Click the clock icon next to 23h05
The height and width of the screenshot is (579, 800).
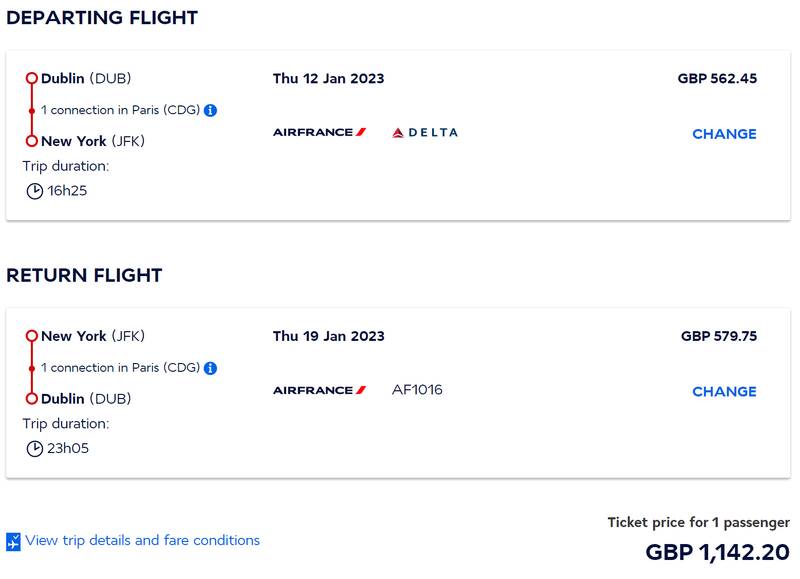[34, 449]
